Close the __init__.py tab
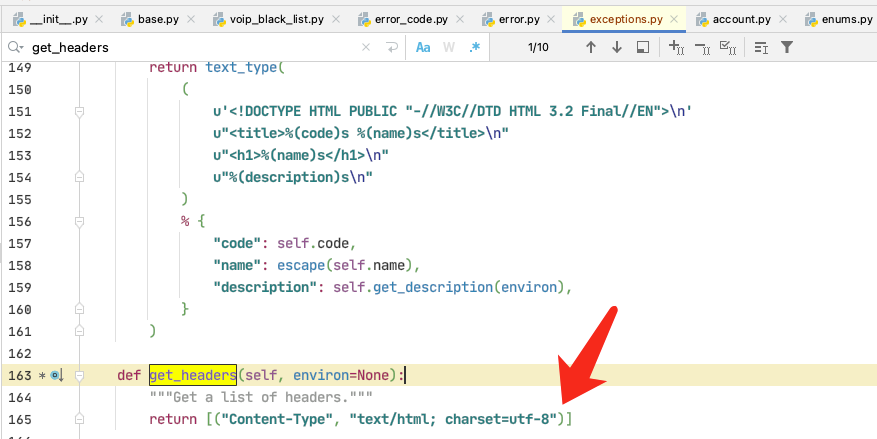Image resolution: width=877 pixels, height=439 pixels. (x=99, y=20)
